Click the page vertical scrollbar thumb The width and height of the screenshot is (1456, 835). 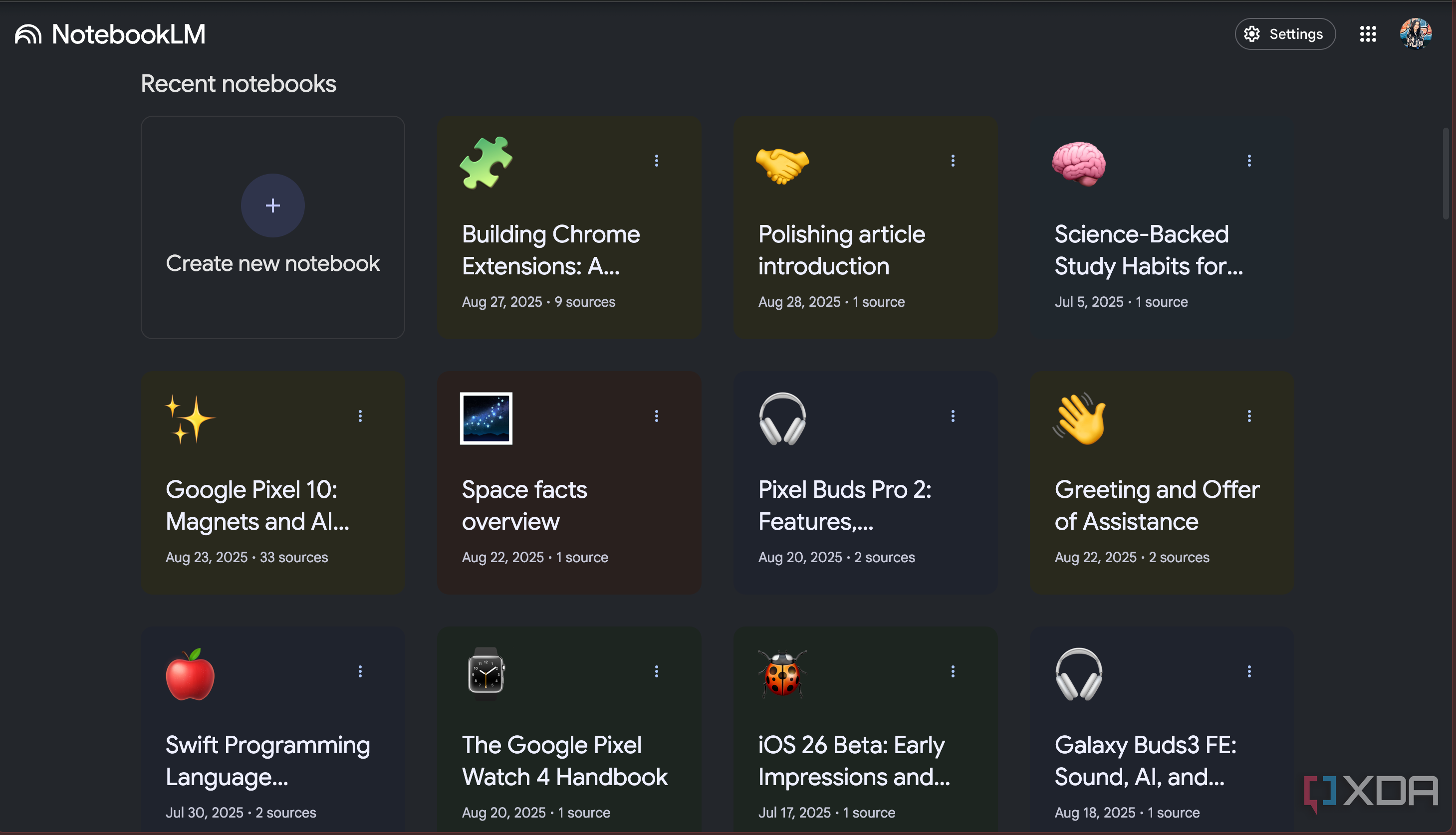[x=1446, y=174]
